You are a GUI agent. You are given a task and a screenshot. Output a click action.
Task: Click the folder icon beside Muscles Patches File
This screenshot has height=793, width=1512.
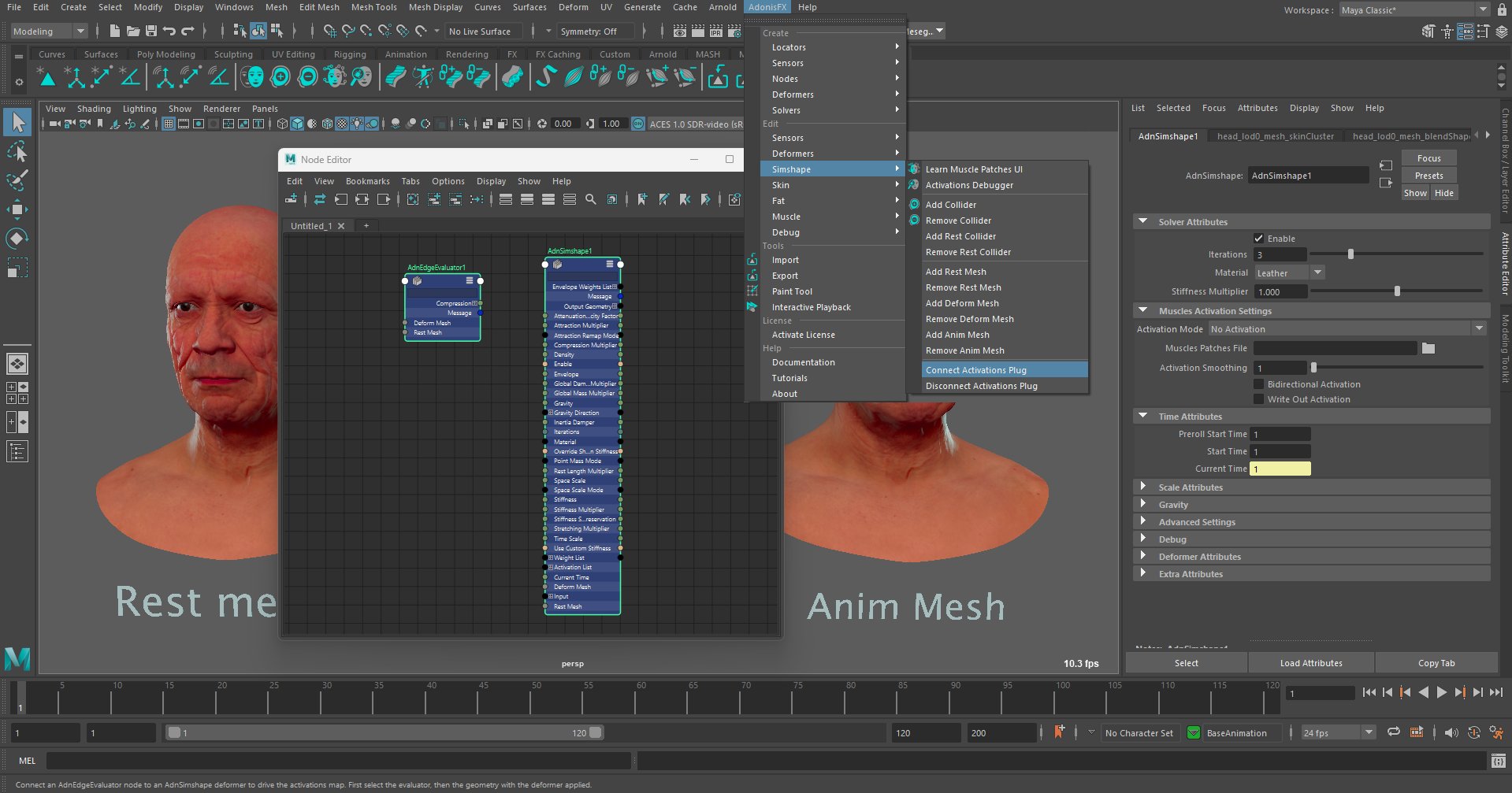(1428, 348)
